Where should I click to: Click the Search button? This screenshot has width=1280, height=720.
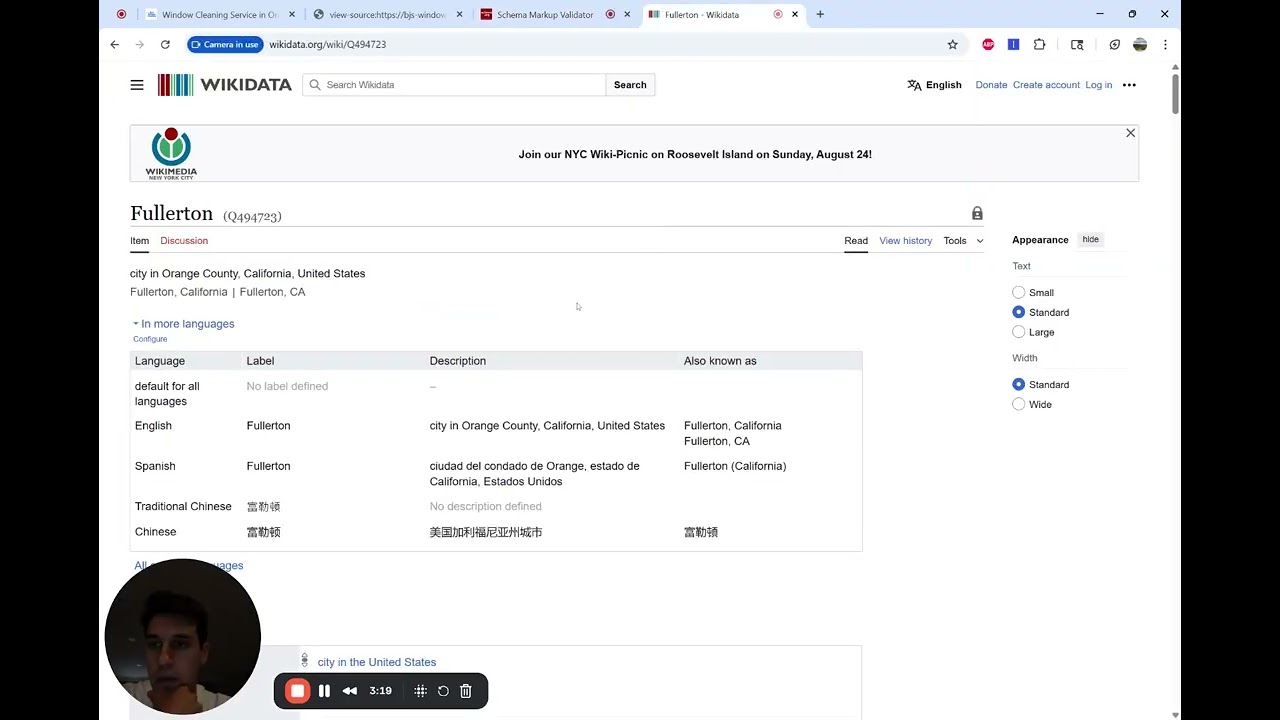click(630, 85)
